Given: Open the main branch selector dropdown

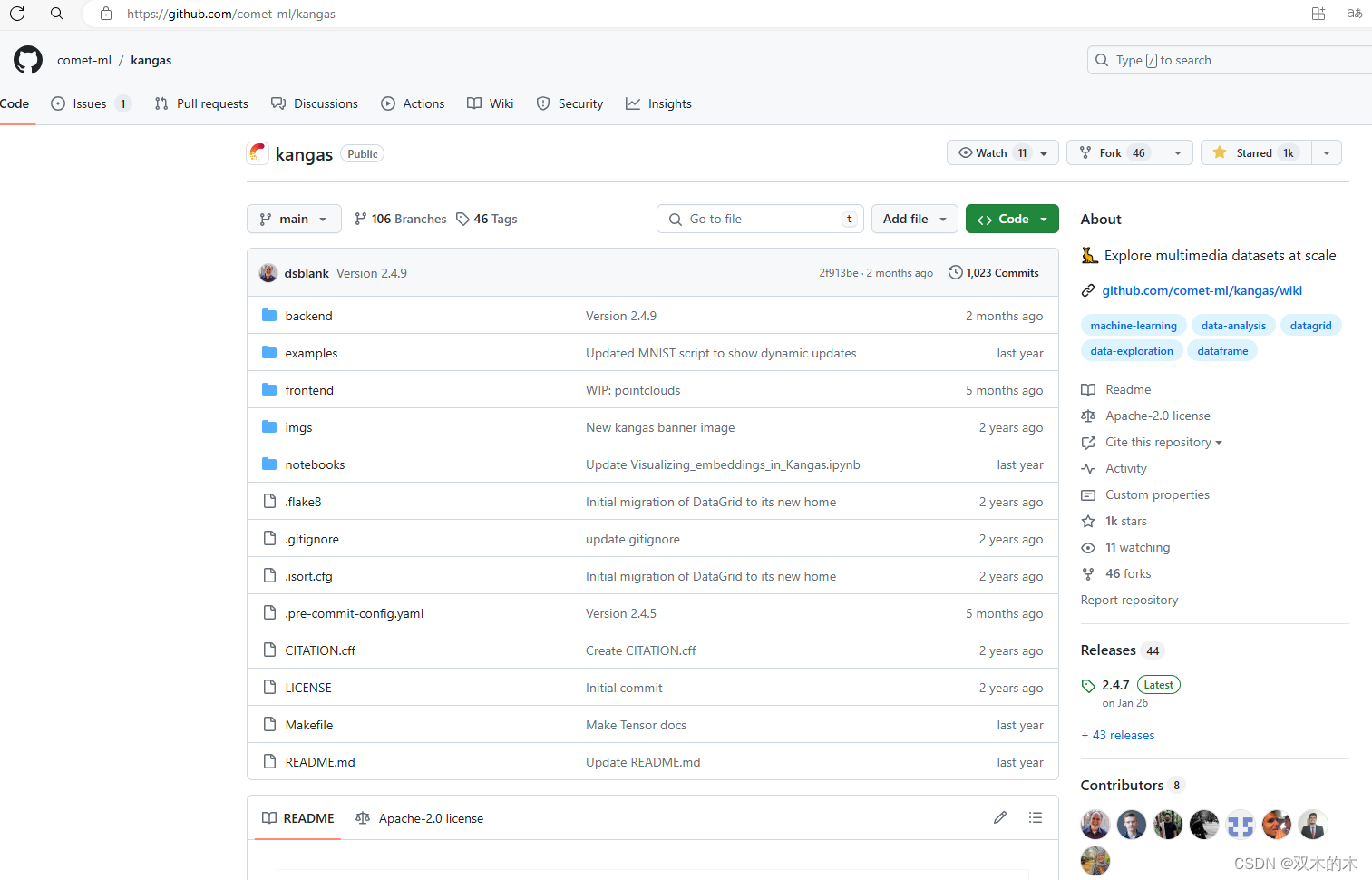Looking at the screenshot, I should click(x=294, y=219).
